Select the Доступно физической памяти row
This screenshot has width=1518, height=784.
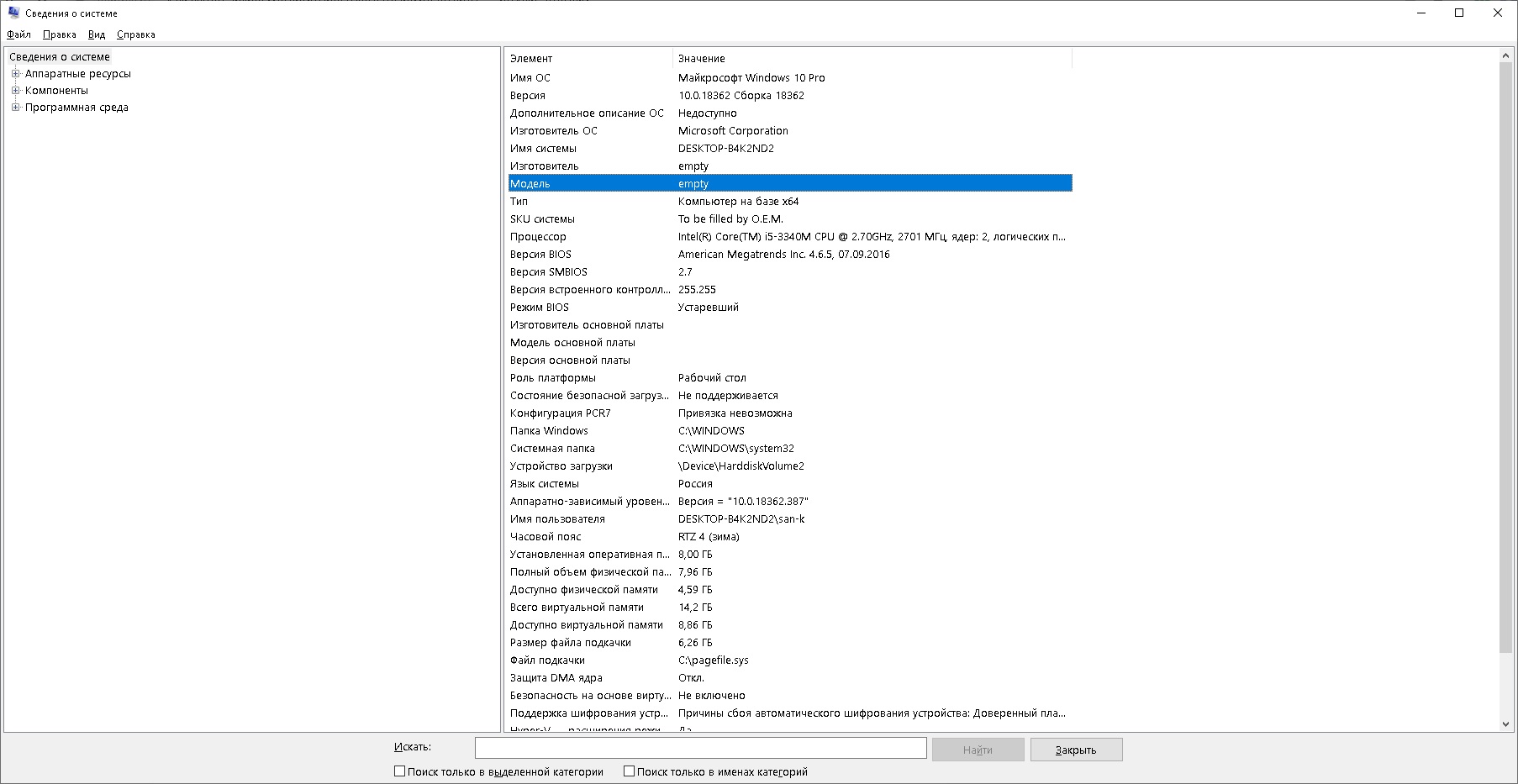[x=790, y=589]
